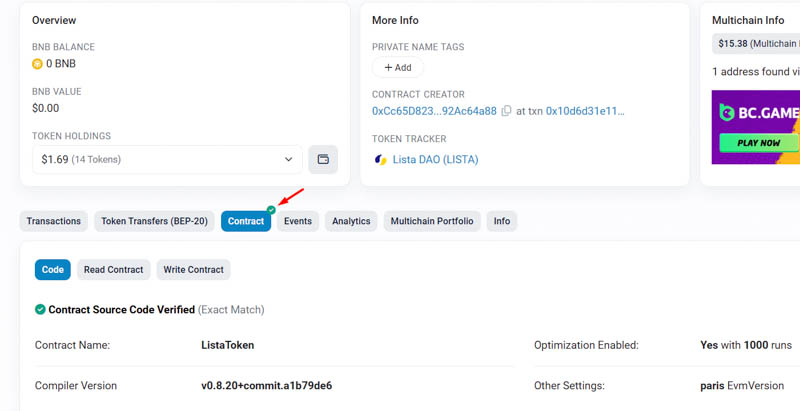Click the More Info heading
This screenshot has height=411, width=800.
[x=395, y=20]
